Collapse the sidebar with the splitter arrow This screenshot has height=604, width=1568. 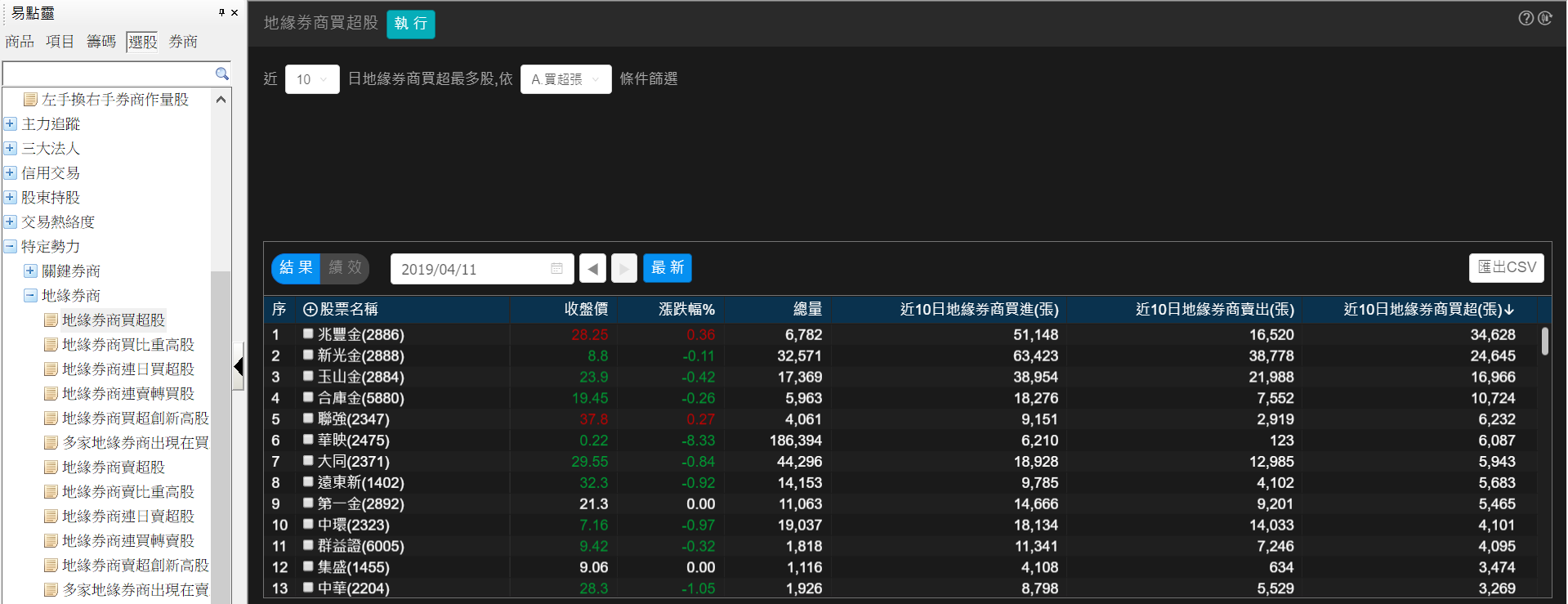(x=239, y=366)
